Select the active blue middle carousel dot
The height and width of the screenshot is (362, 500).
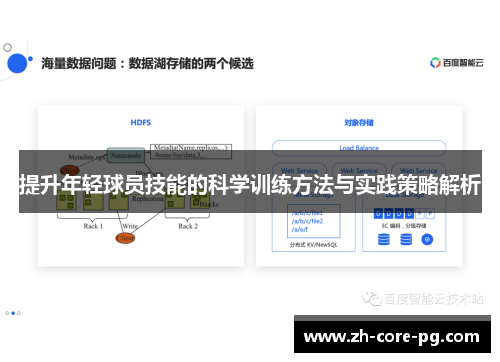[13, 313]
